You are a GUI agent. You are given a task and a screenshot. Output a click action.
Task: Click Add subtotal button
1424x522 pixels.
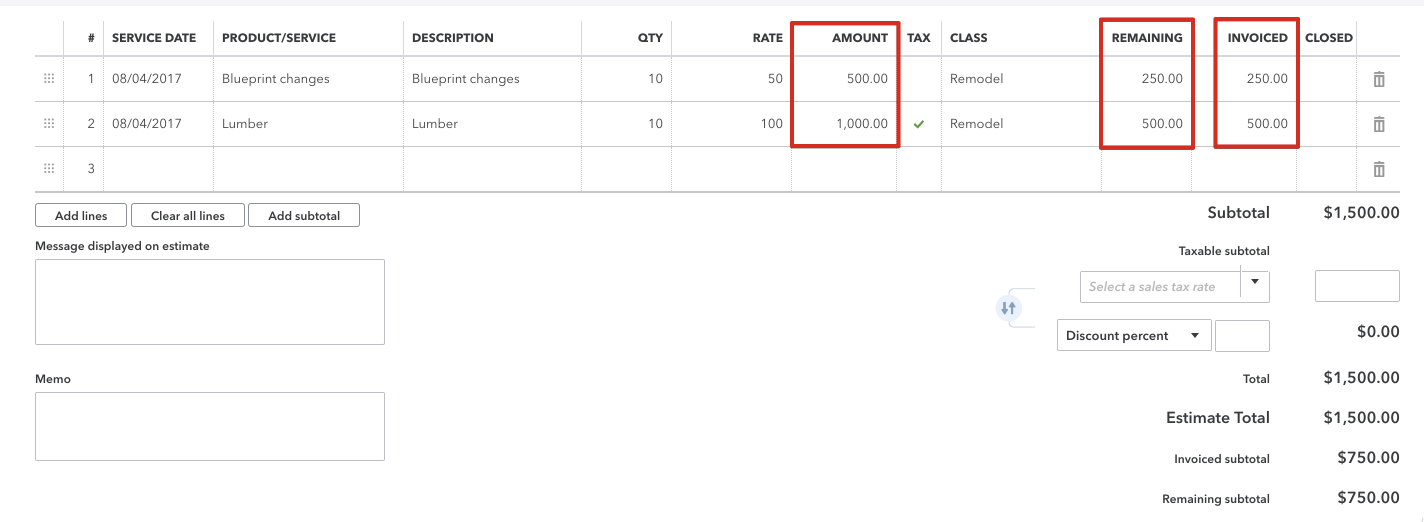304,215
